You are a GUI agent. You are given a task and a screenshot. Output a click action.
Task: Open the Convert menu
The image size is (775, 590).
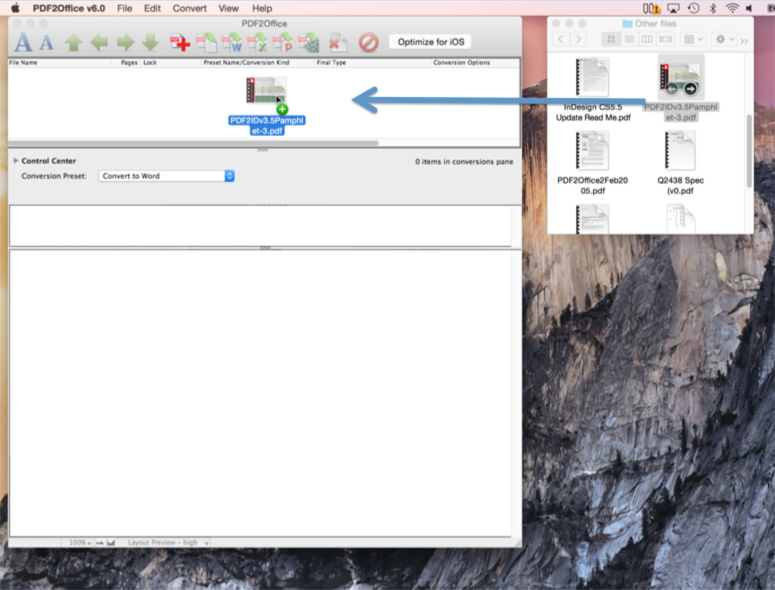click(189, 8)
